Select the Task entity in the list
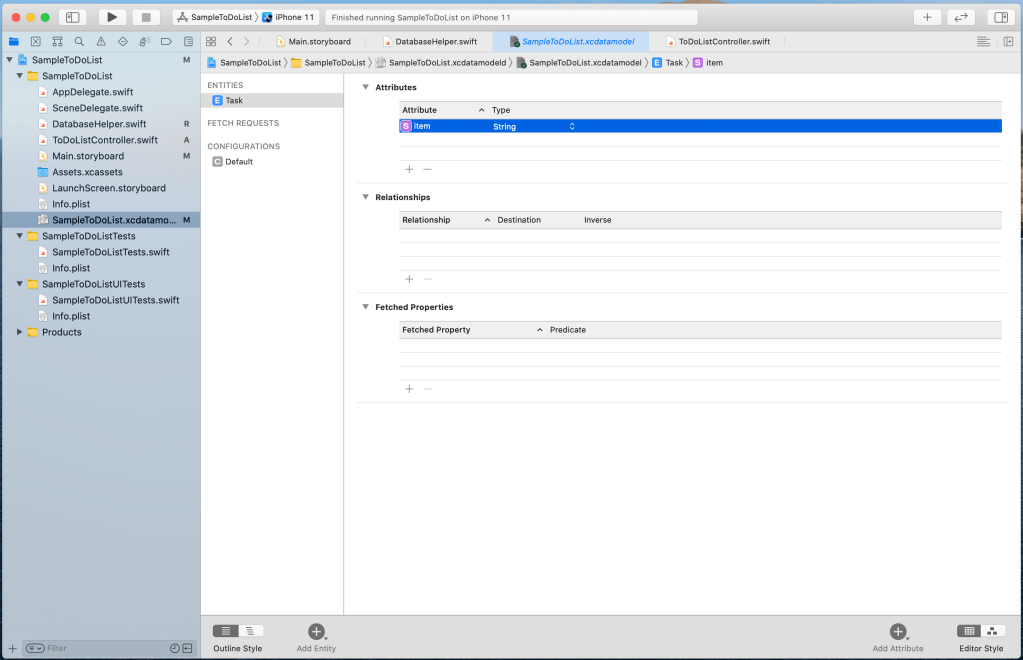Viewport: 1023px width, 660px height. click(x=233, y=101)
